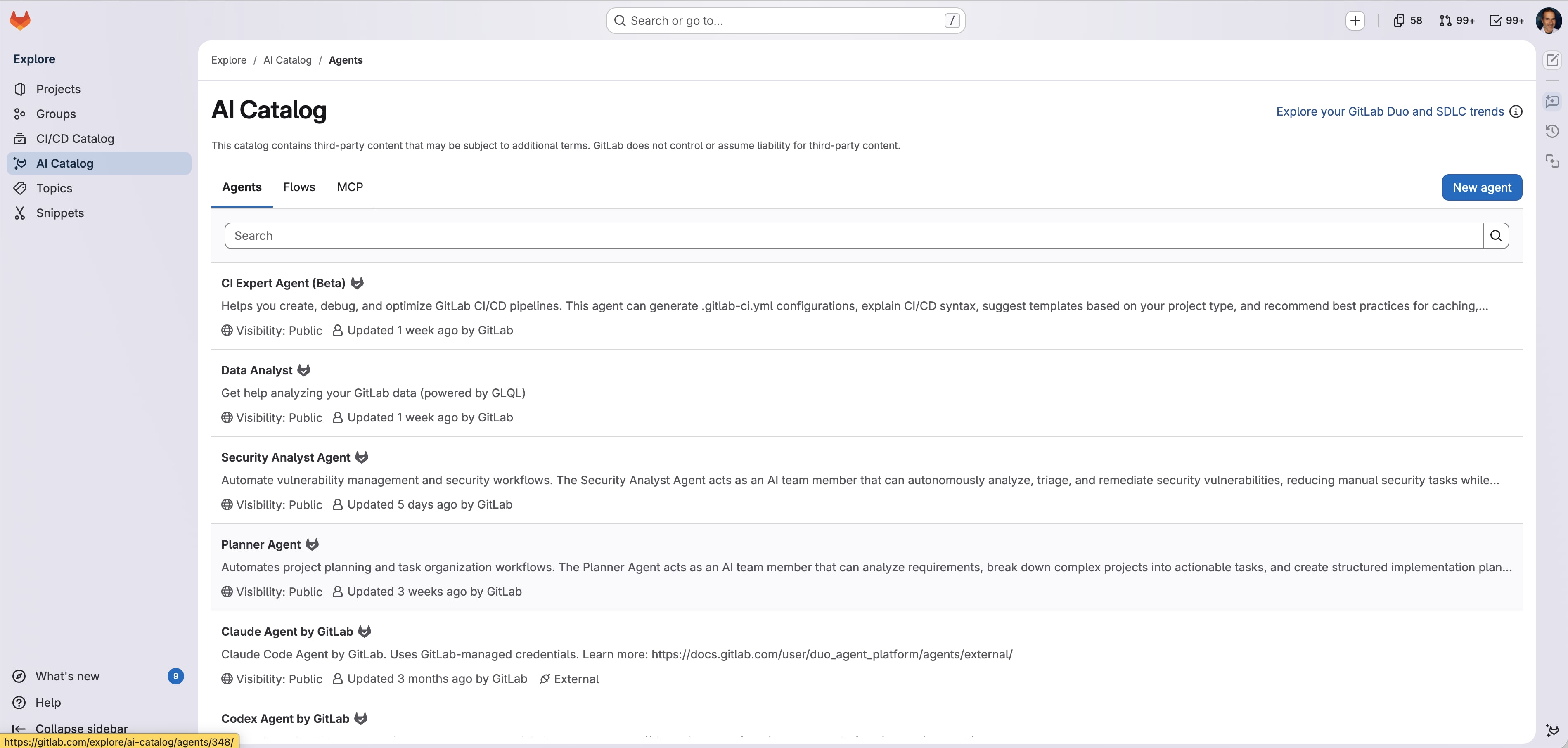The image size is (1568, 748).
Task: Click the new chat compose icon in right rail
Action: click(1552, 59)
